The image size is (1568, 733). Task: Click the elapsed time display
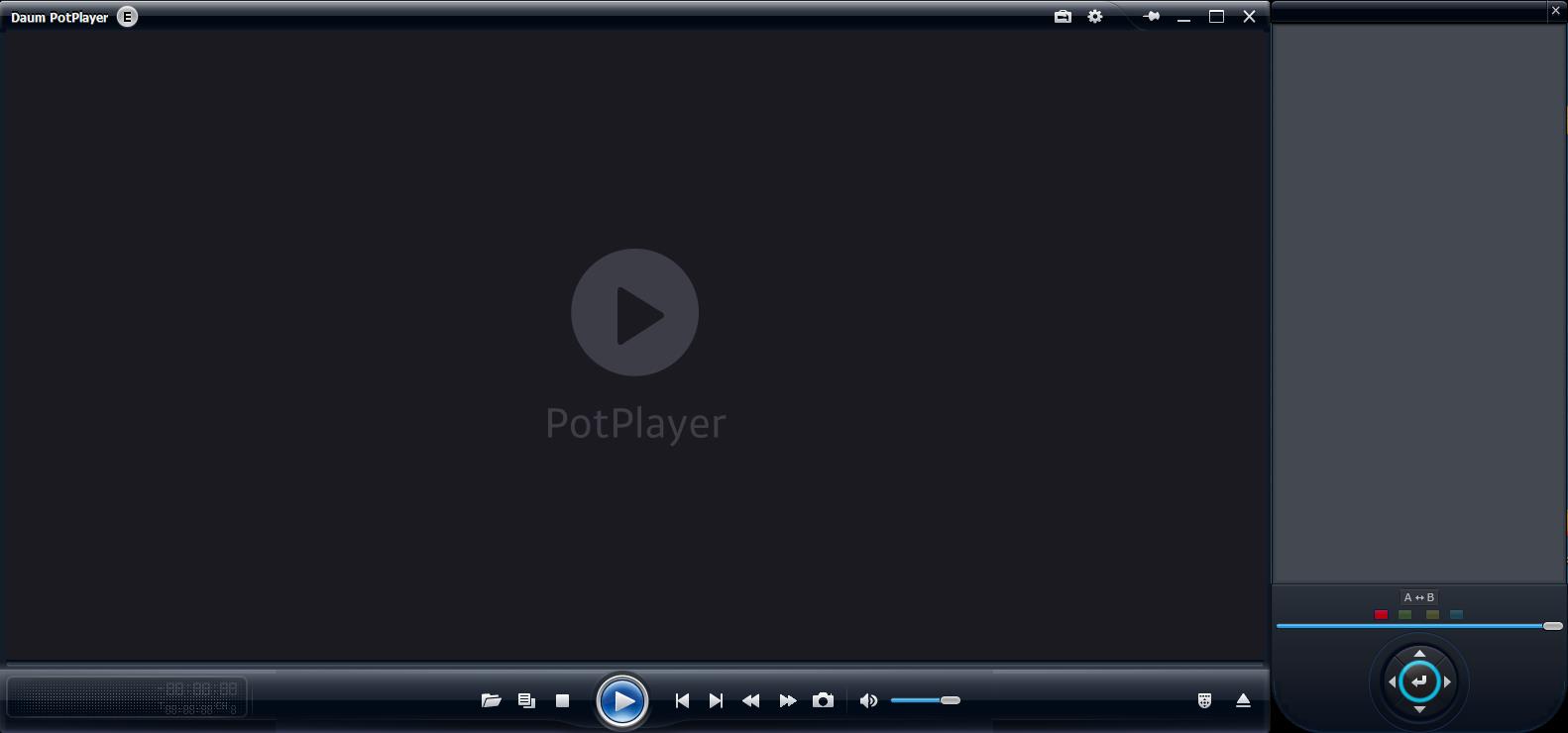pyautogui.click(x=201, y=688)
